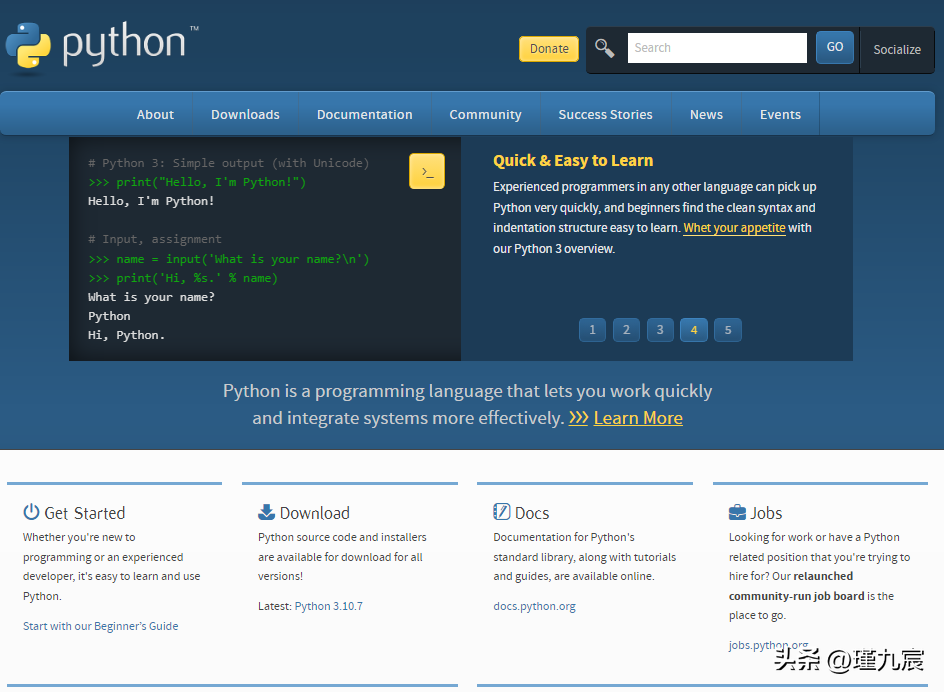Follow the Whet your appetite link
This screenshot has height=692, width=944.
[x=734, y=228]
